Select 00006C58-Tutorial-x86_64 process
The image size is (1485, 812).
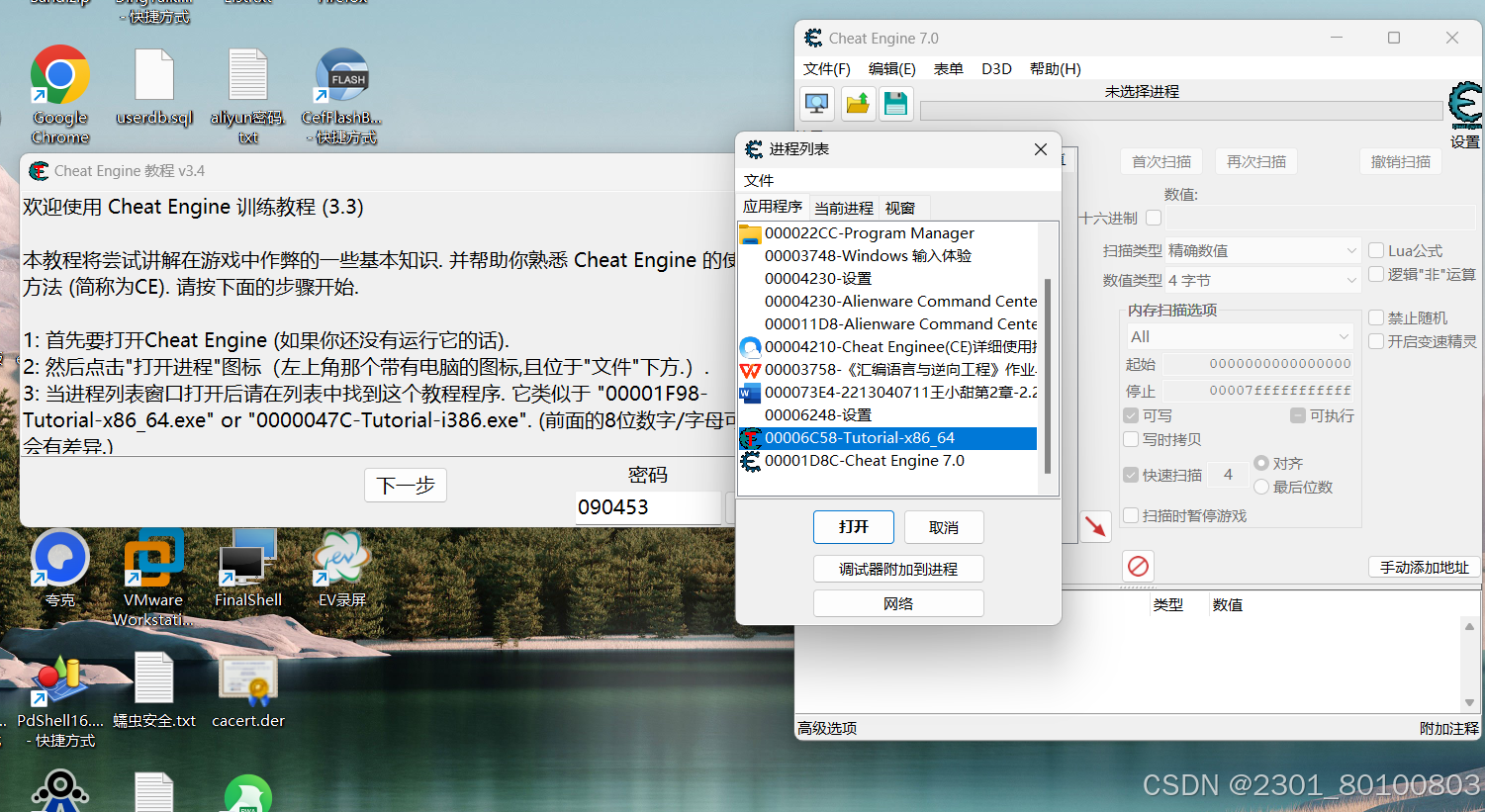click(x=887, y=438)
